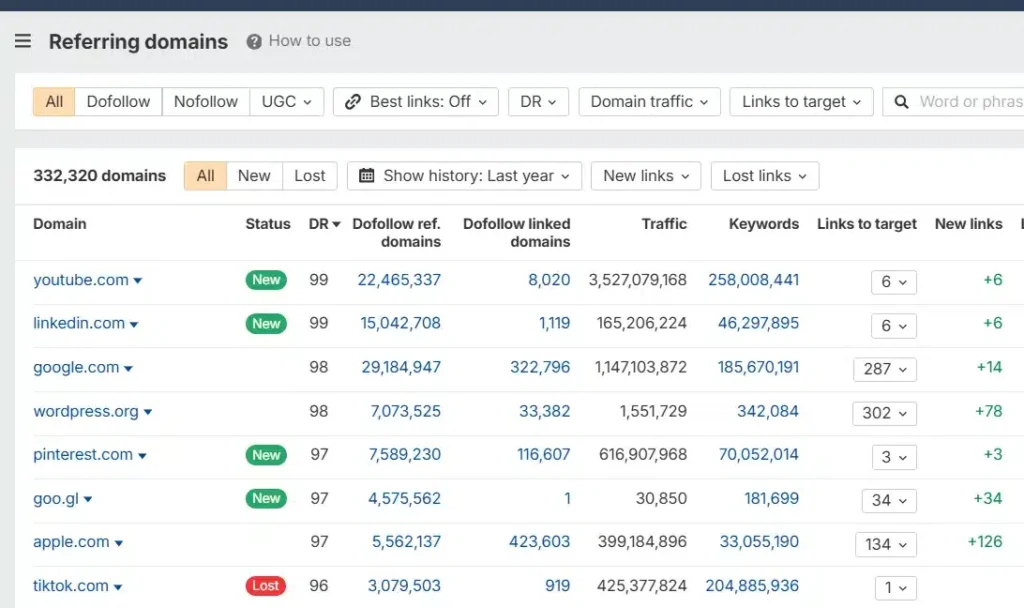
Task: Click the calendar icon in Show history
Action: coord(367,176)
